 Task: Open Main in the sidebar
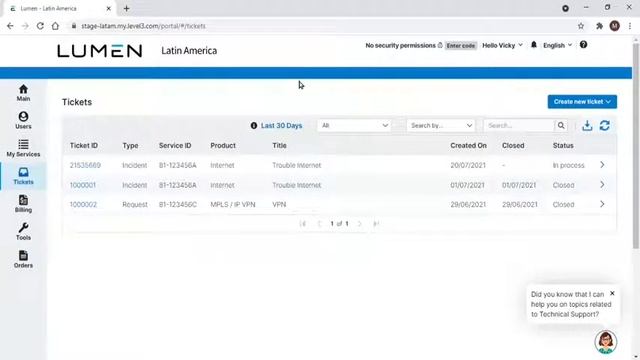[x=23, y=93]
